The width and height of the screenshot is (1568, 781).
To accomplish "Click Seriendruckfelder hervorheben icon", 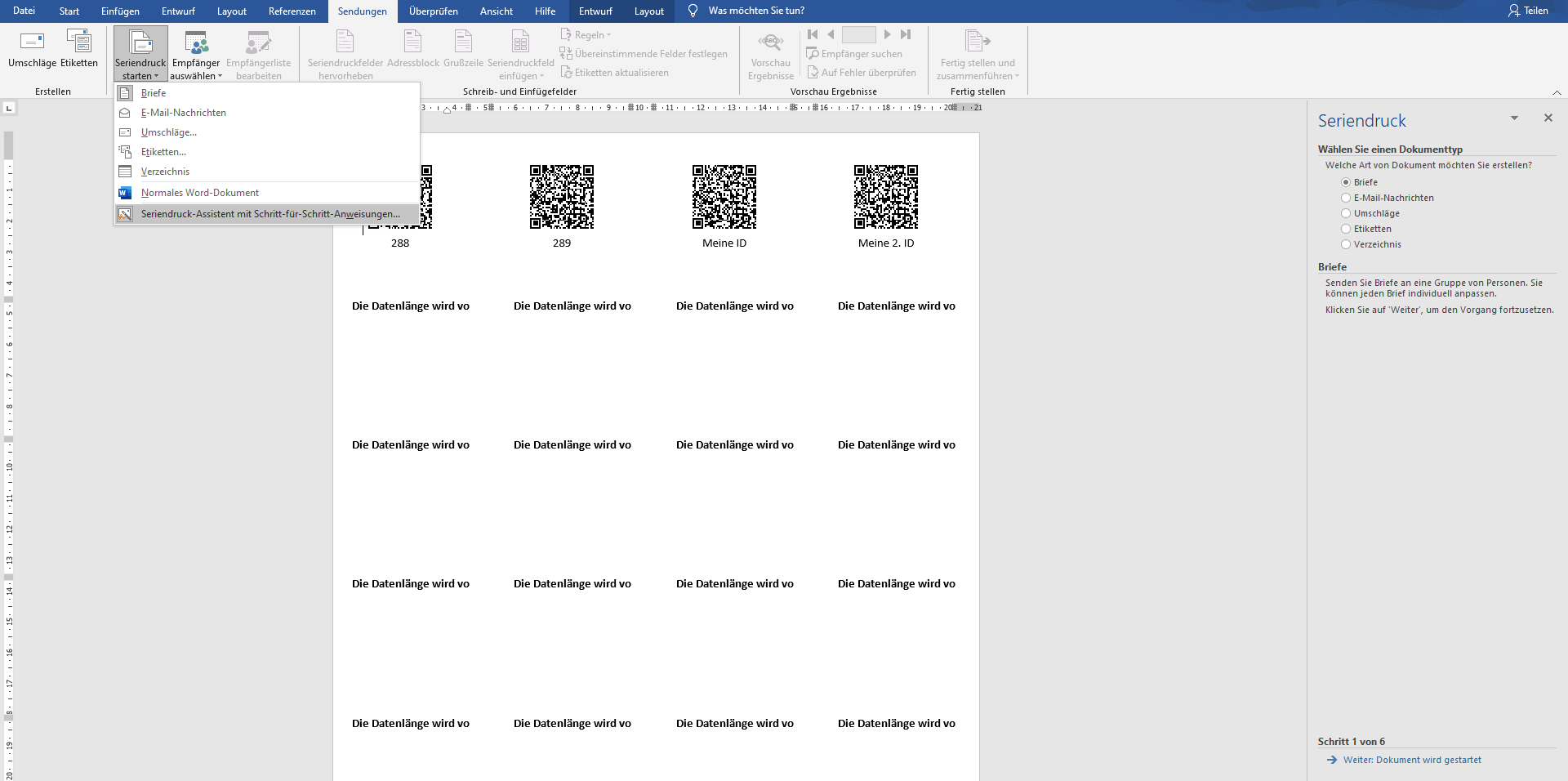I will (x=345, y=41).
